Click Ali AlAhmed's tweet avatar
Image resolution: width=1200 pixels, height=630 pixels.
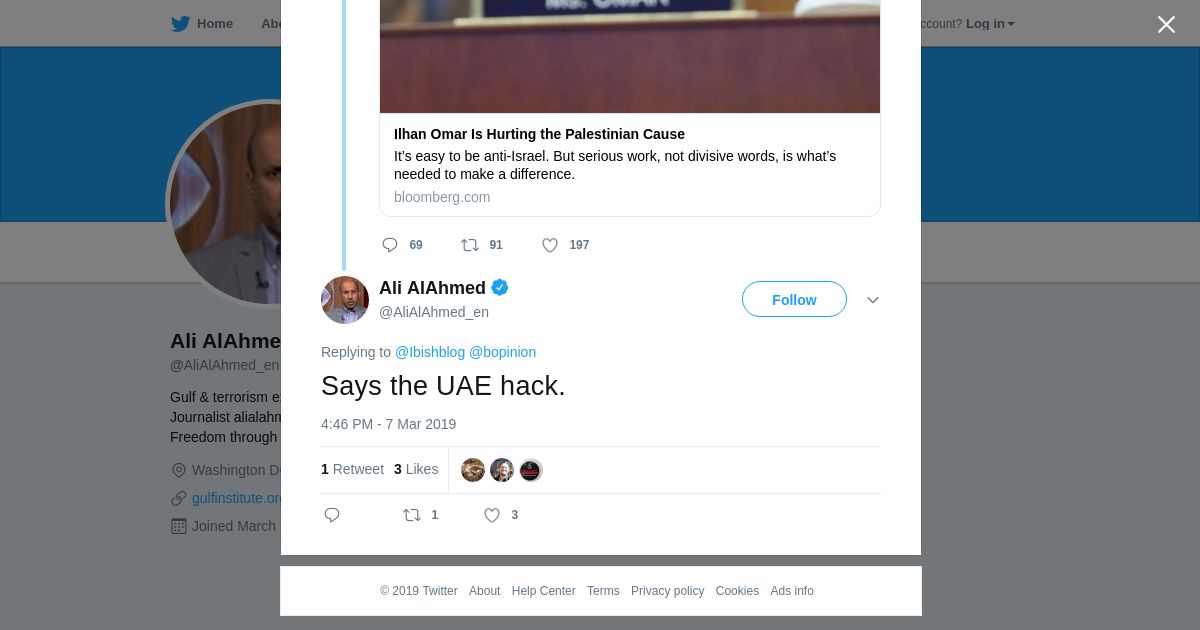pos(345,300)
